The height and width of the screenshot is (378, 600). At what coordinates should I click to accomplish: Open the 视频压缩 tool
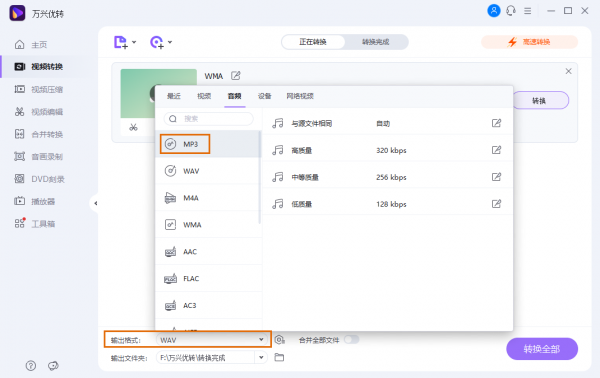pyautogui.click(x=38, y=90)
